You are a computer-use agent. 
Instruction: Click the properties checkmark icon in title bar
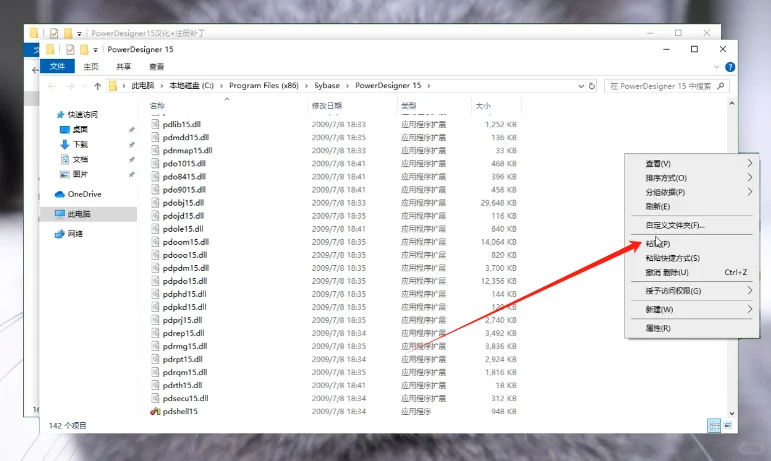click(x=70, y=50)
